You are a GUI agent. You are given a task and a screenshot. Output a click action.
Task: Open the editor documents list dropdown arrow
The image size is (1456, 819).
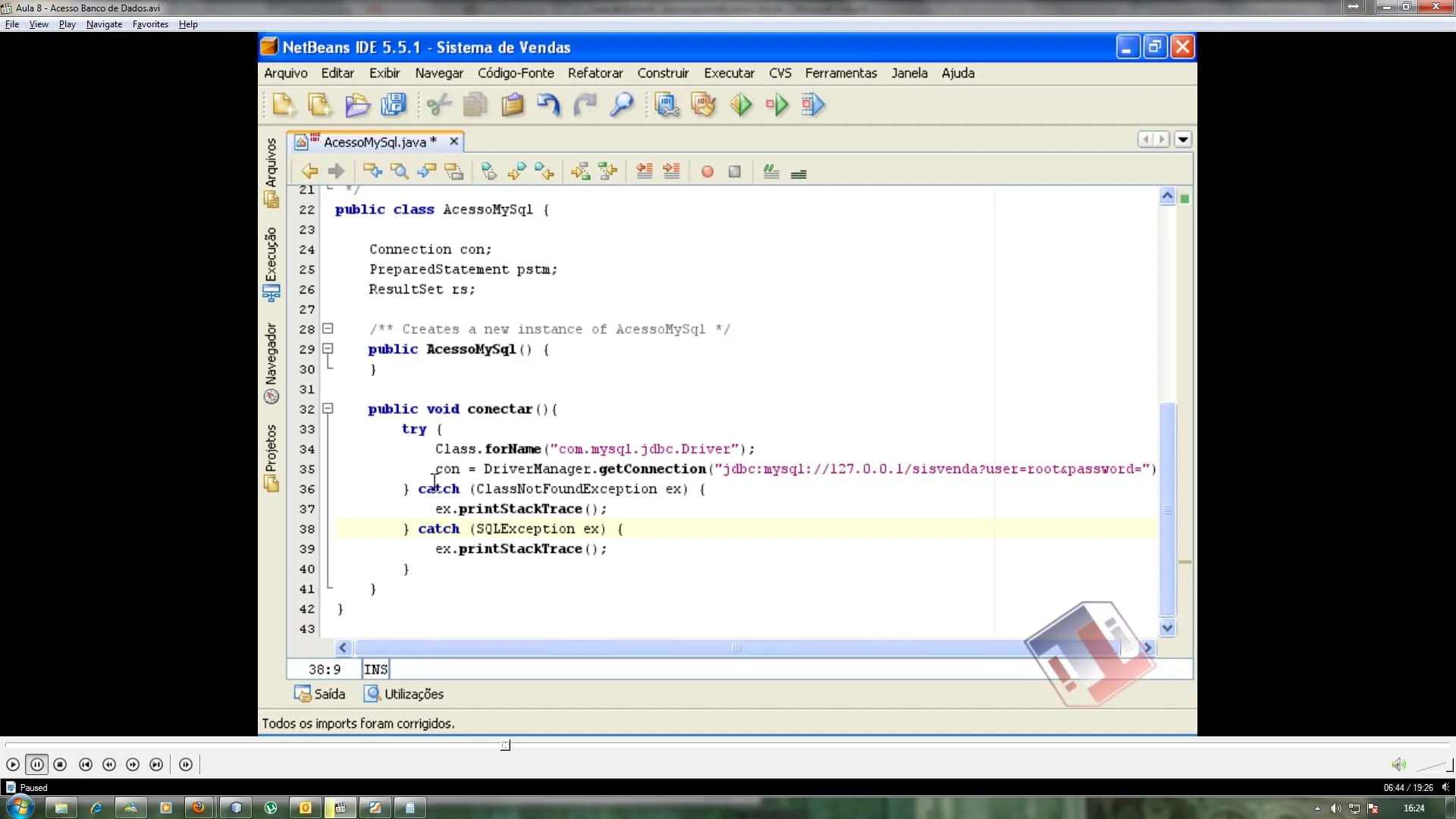[x=1183, y=140]
